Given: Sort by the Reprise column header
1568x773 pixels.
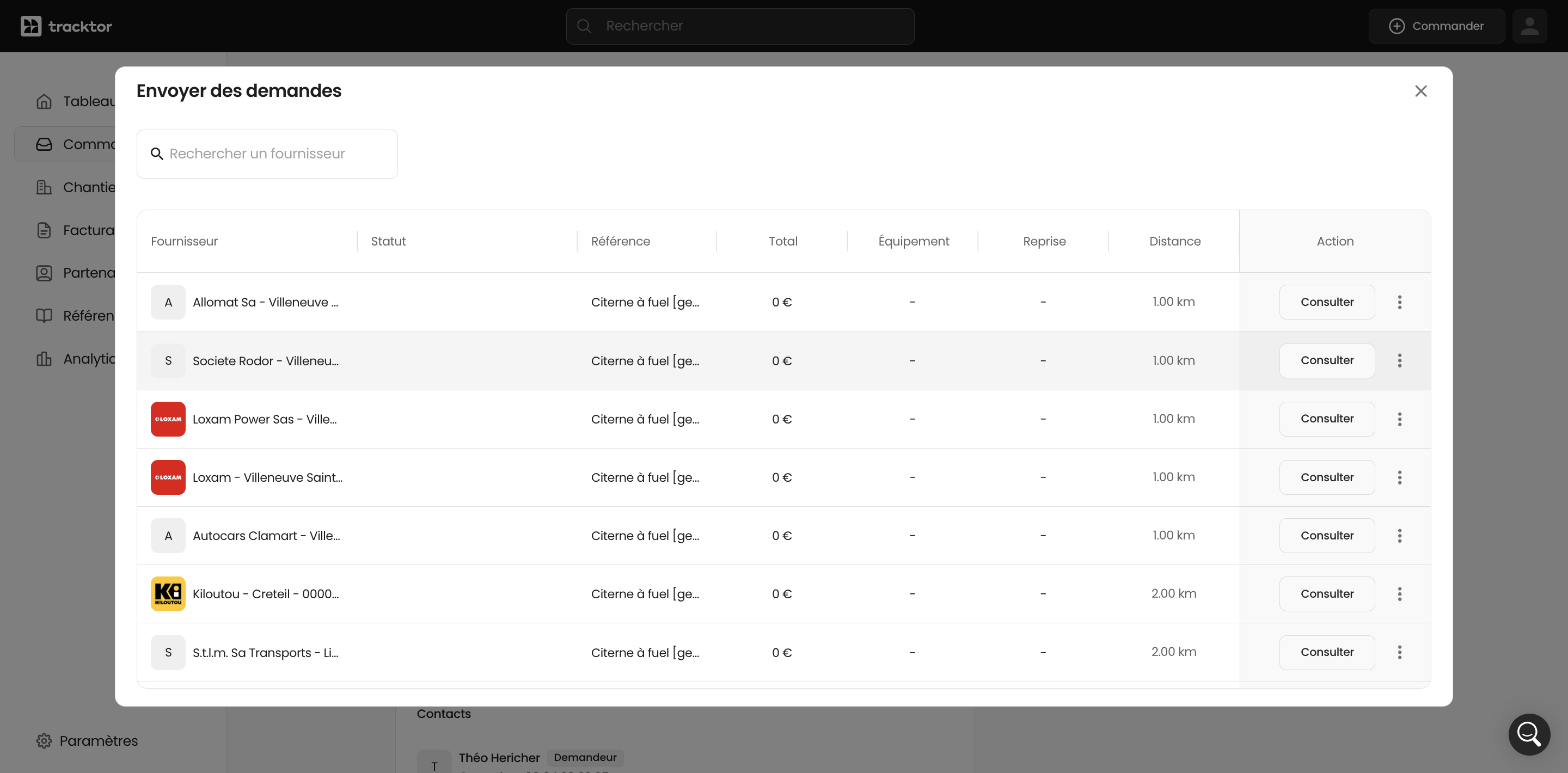Looking at the screenshot, I should click(1044, 241).
